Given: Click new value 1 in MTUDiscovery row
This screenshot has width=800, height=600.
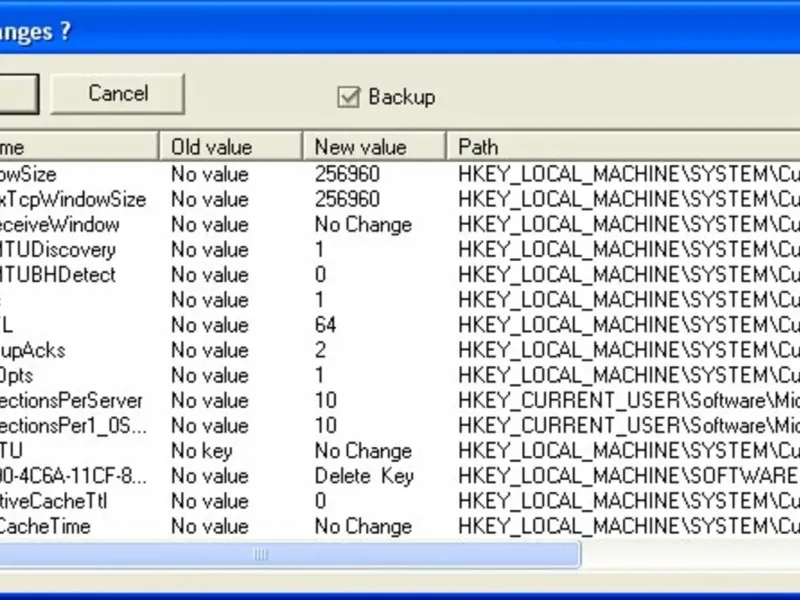Looking at the screenshot, I should (319, 249).
